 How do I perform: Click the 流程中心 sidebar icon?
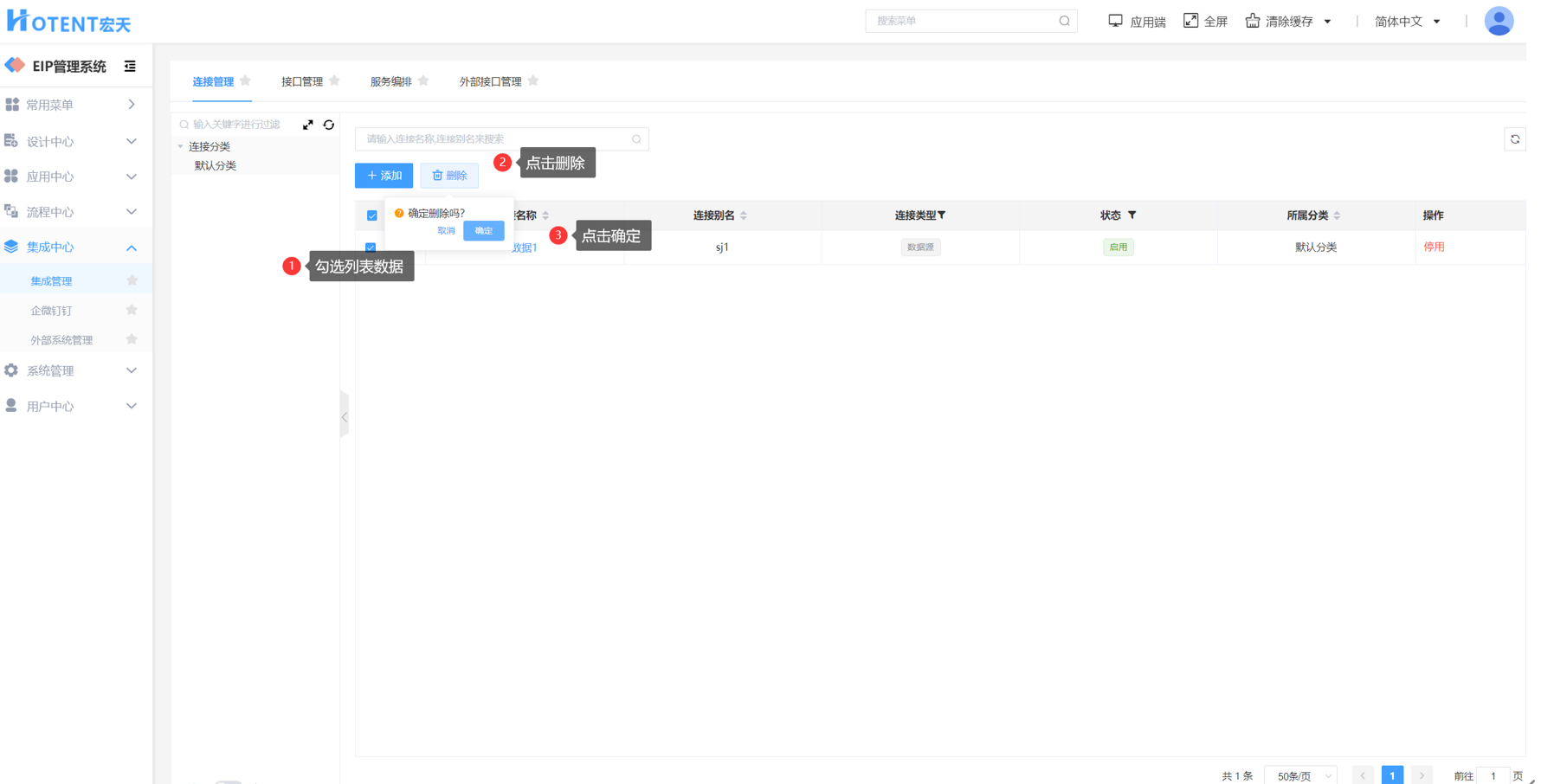12,212
